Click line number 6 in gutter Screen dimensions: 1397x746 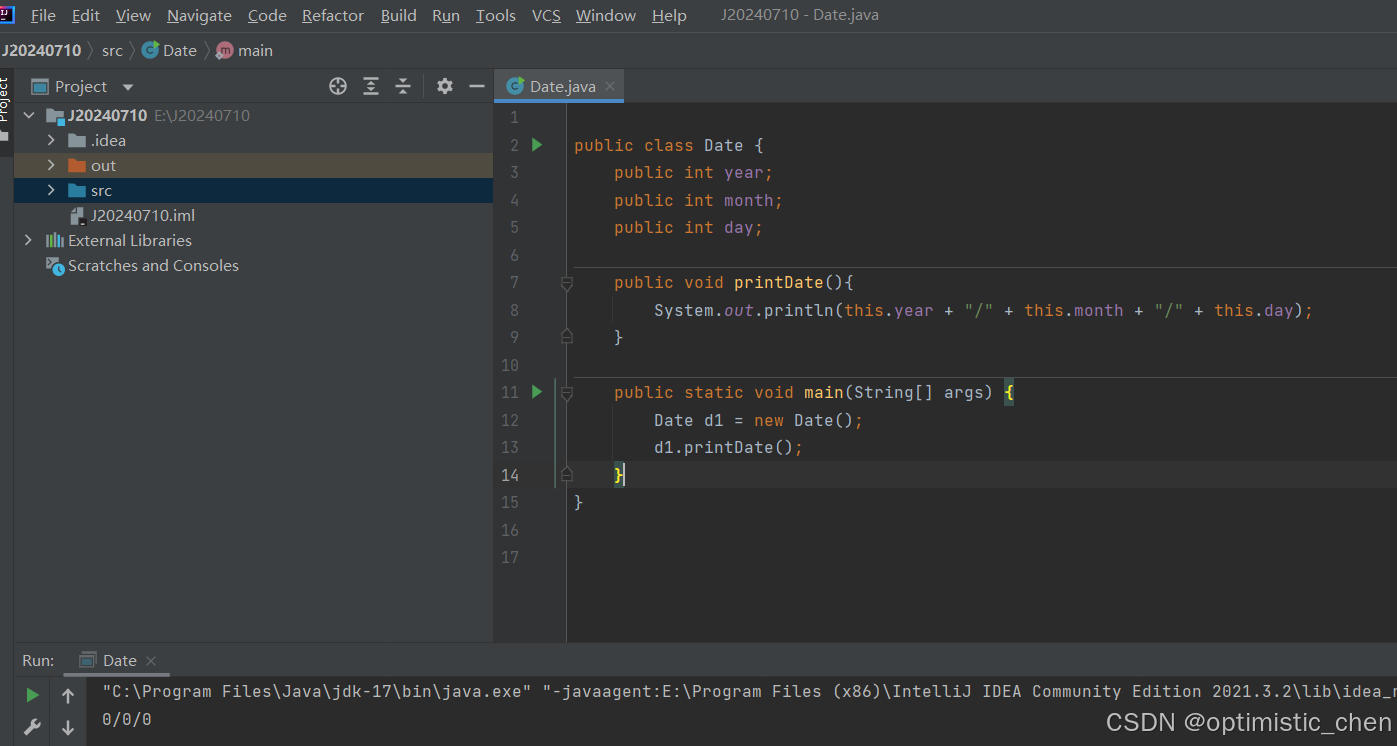coord(514,256)
